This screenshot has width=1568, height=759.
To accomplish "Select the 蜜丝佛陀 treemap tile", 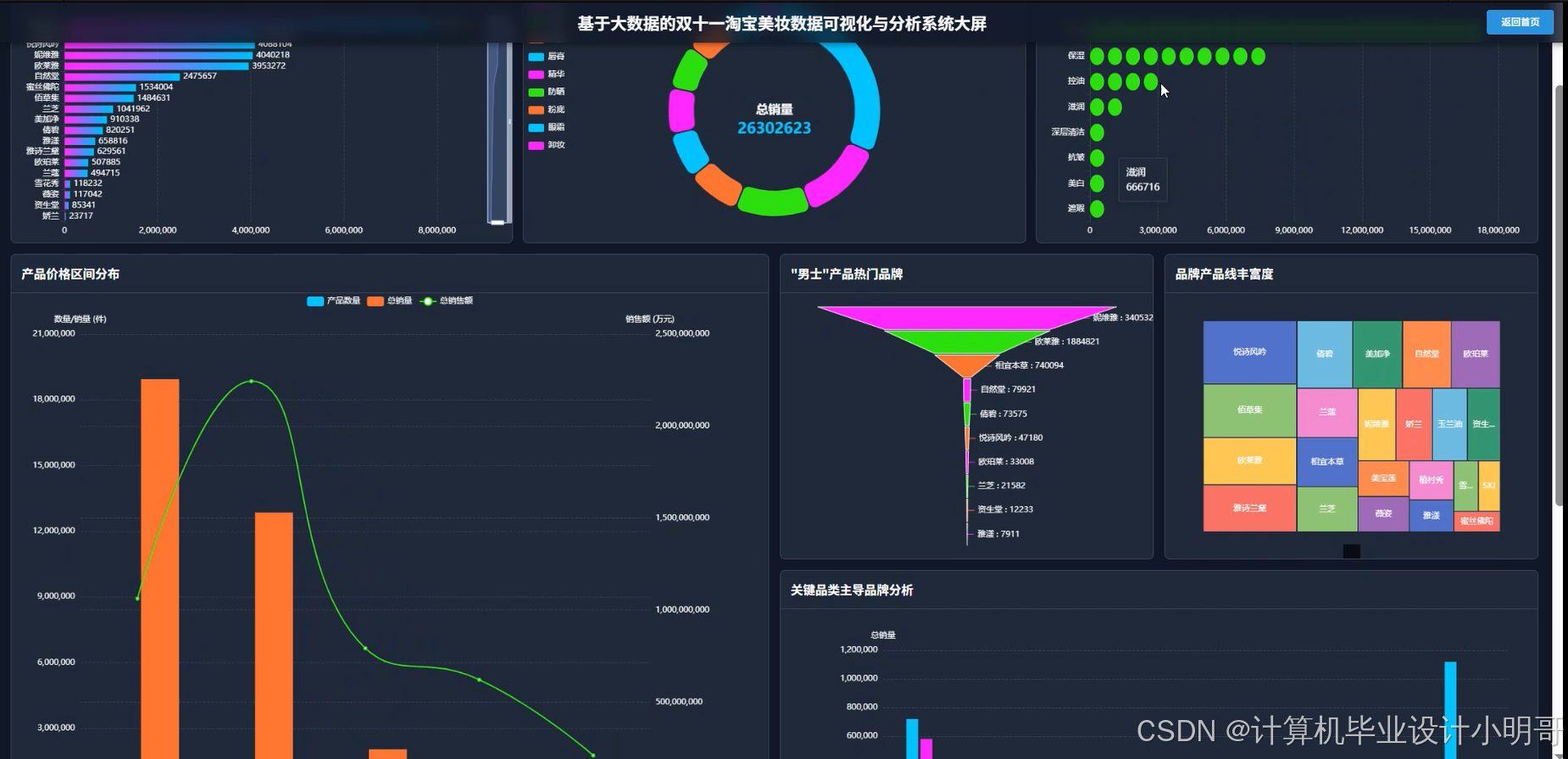I will pyautogui.click(x=1476, y=521).
